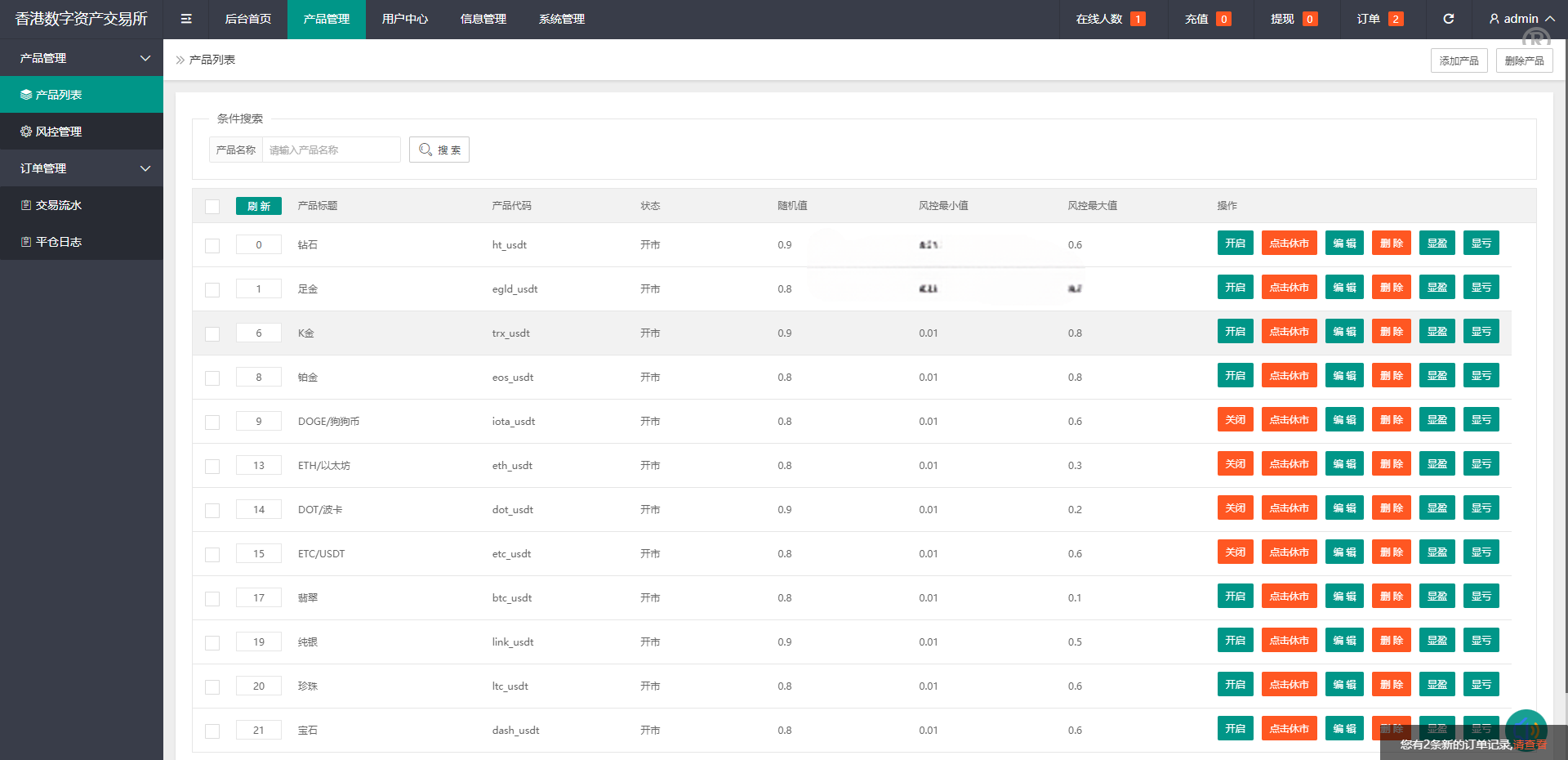
Task: Switch to 用户中心 top menu
Action: pos(404,19)
